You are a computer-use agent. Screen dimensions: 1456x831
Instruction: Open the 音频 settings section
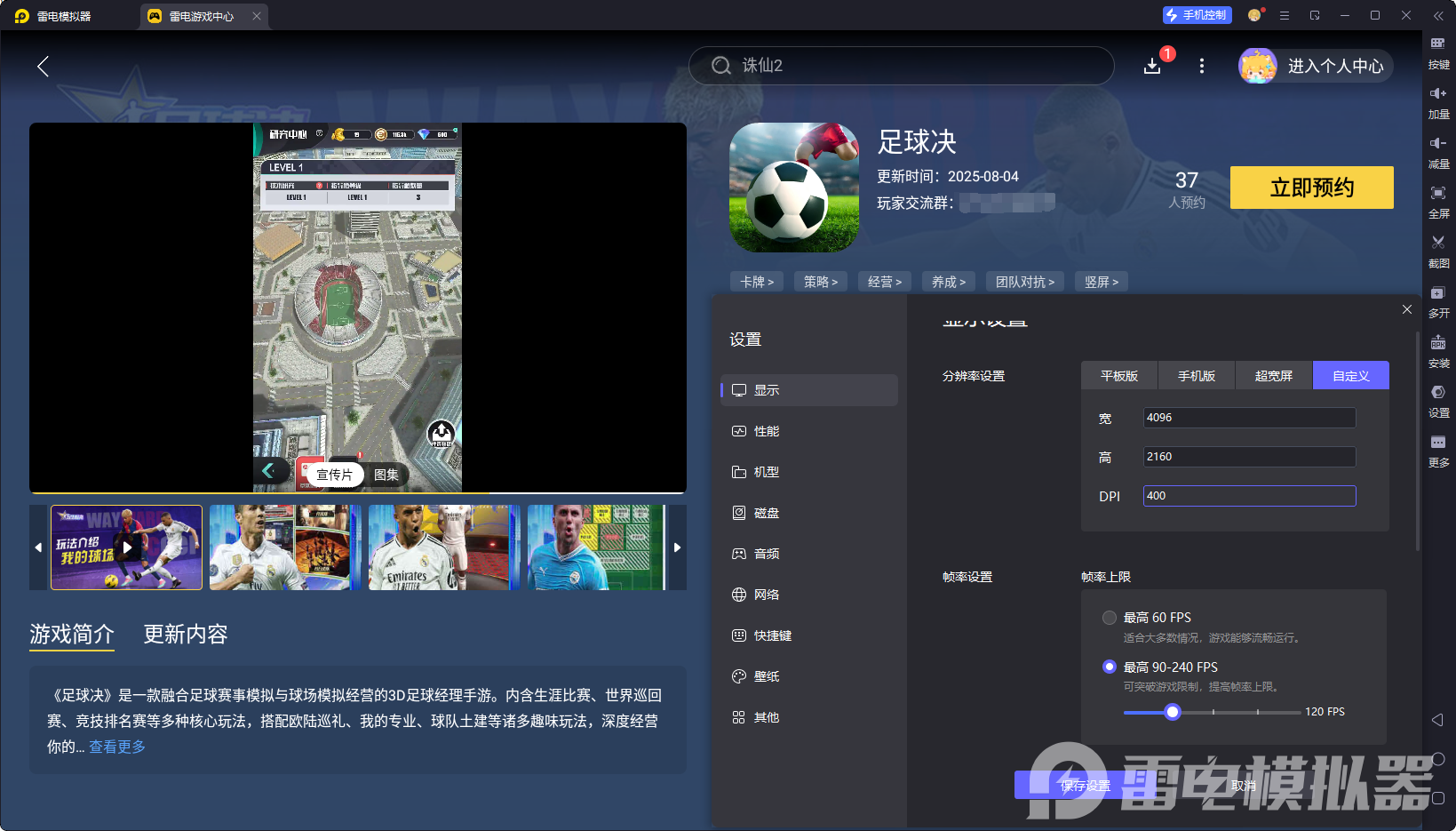pyautogui.click(x=809, y=554)
